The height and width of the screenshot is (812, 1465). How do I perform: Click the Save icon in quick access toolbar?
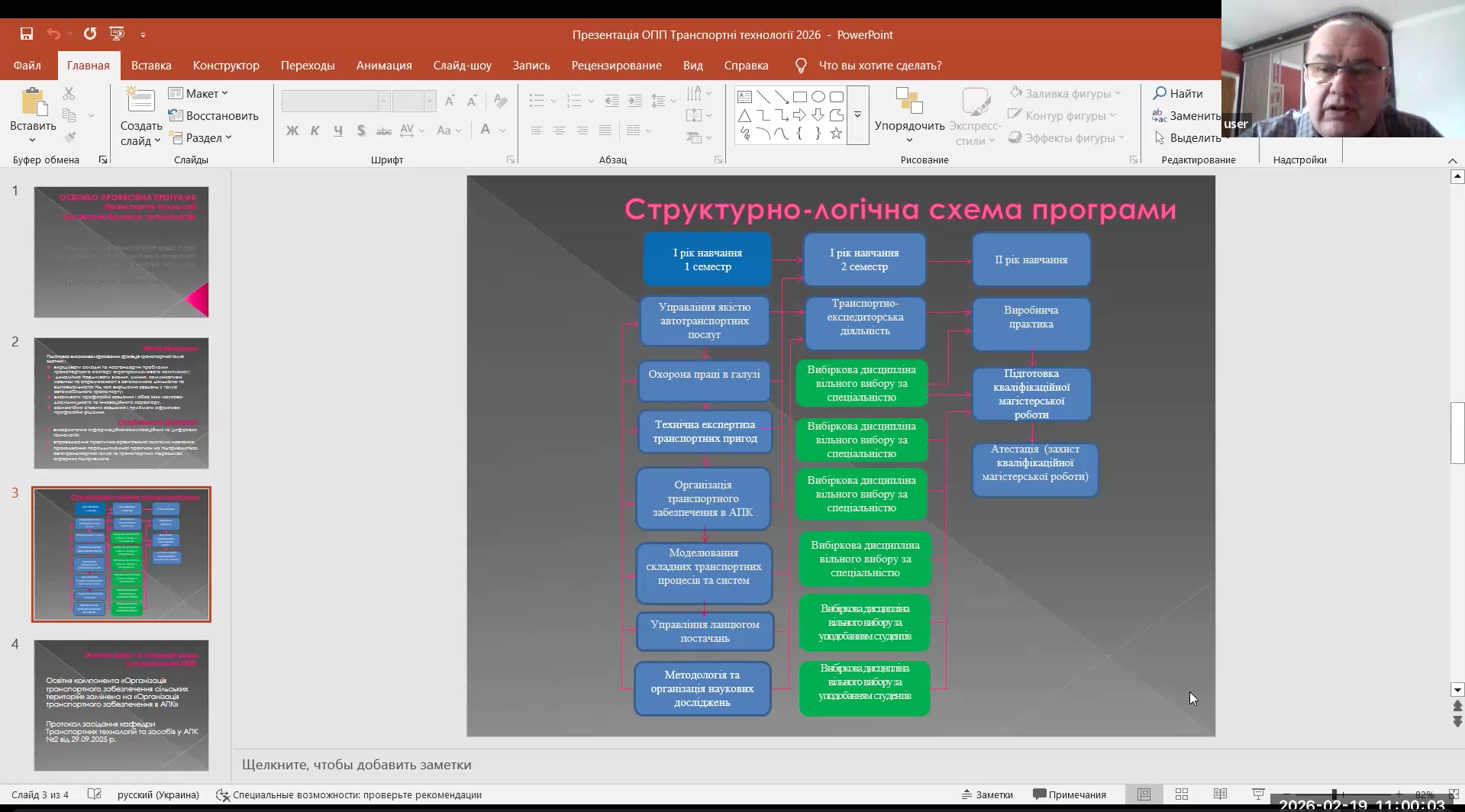[x=27, y=34]
